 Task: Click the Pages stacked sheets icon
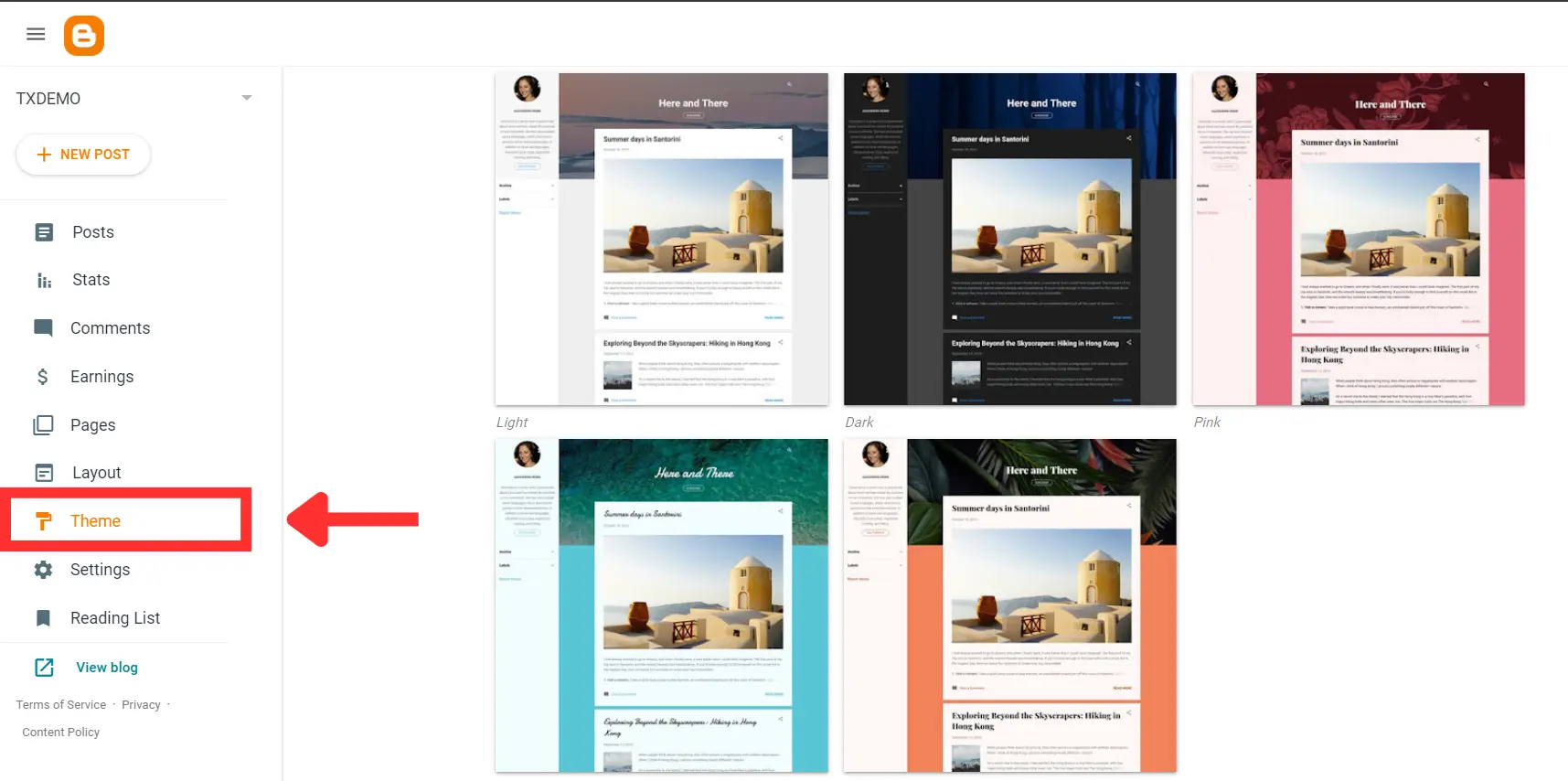pyautogui.click(x=43, y=425)
